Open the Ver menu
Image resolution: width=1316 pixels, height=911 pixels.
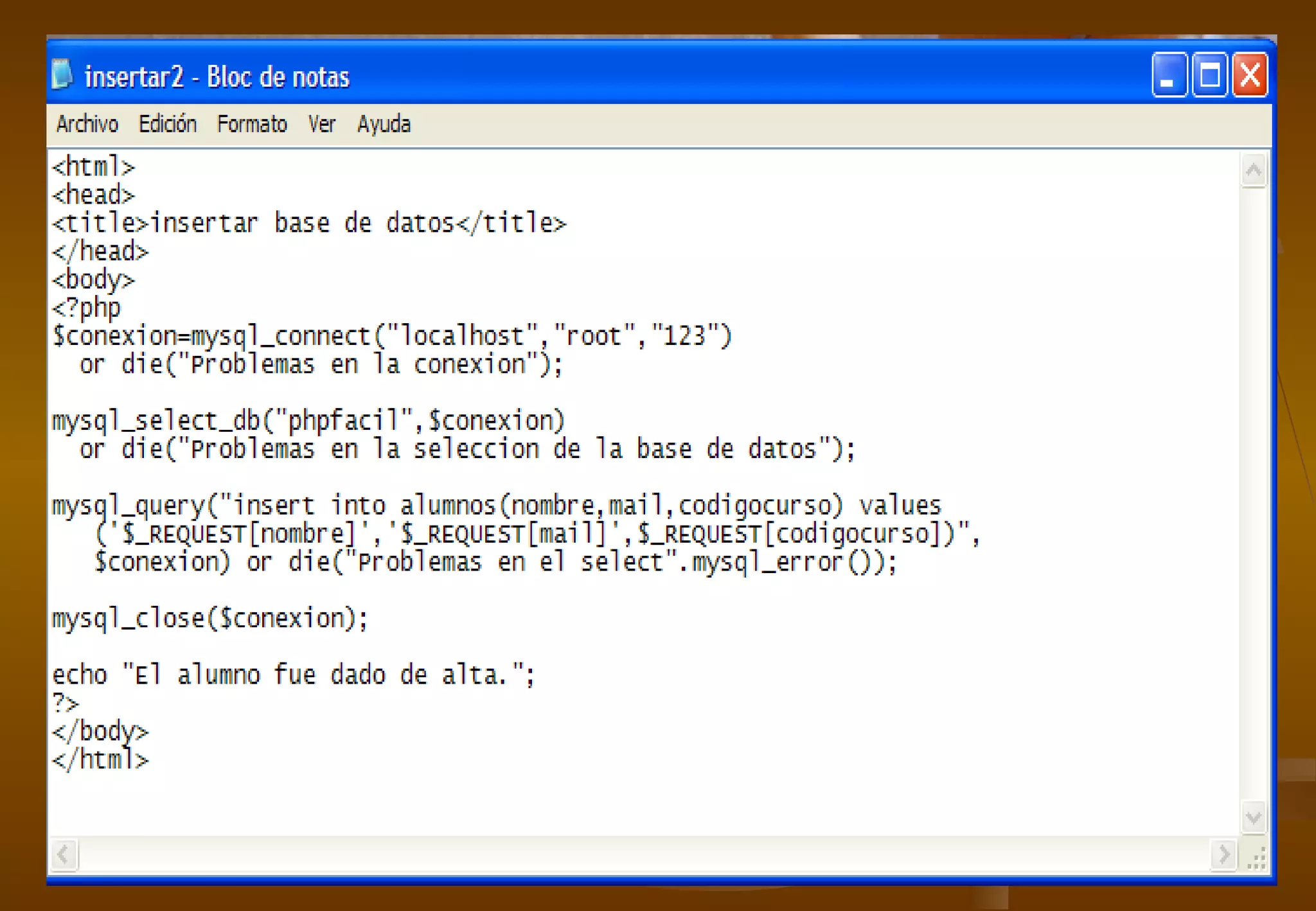pyautogui.click(x=321, y=123)
